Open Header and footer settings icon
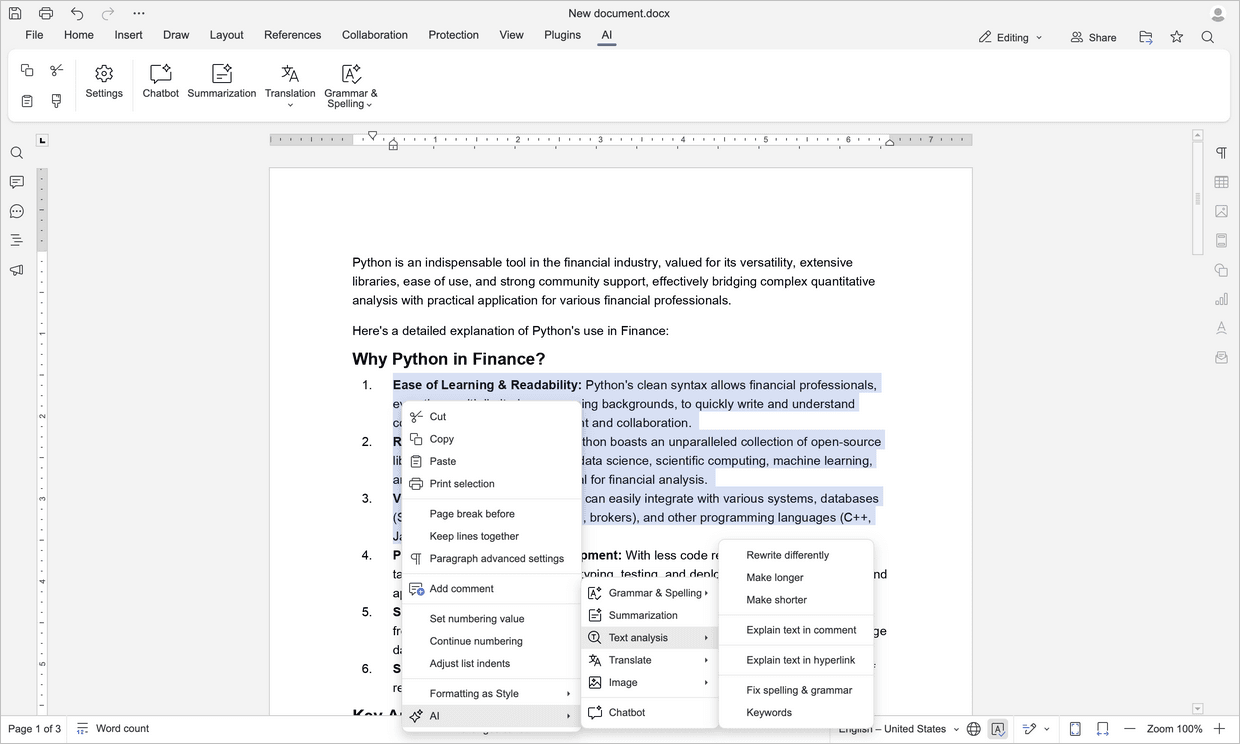1240x744 pixels. pyautogui.click(x=1221, y=240)
